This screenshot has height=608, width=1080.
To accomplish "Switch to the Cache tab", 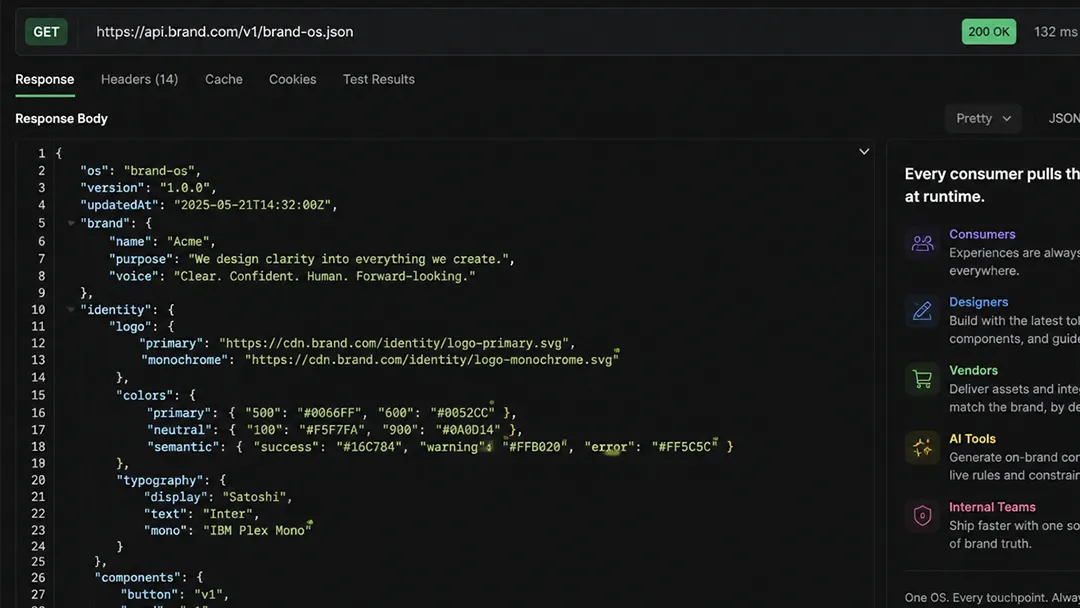I will click(224, 79).
